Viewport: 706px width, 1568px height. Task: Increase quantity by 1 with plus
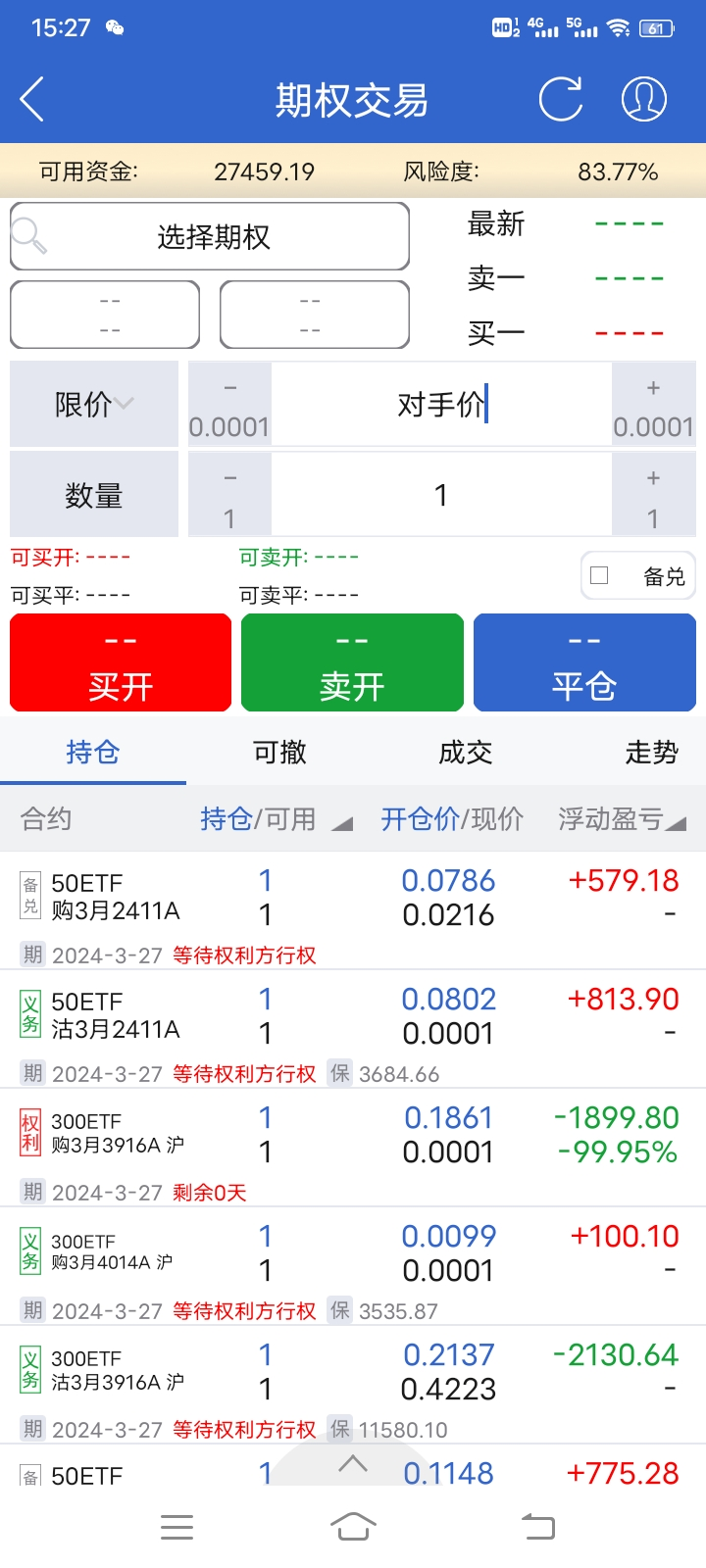653,495
